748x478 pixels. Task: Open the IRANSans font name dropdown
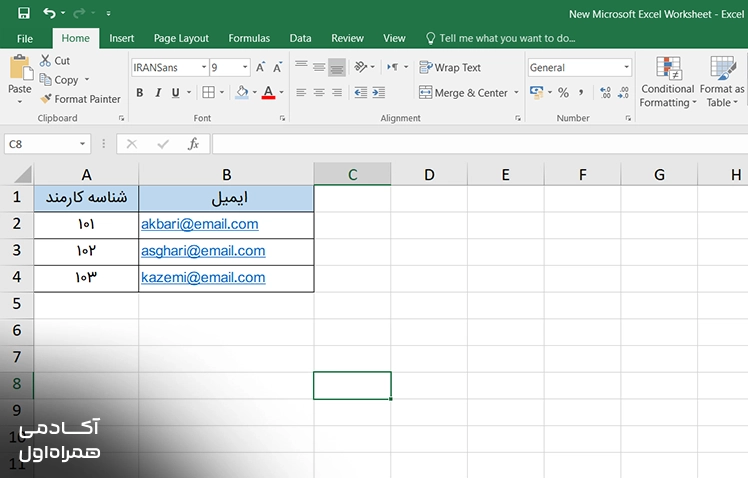(204, 67)
